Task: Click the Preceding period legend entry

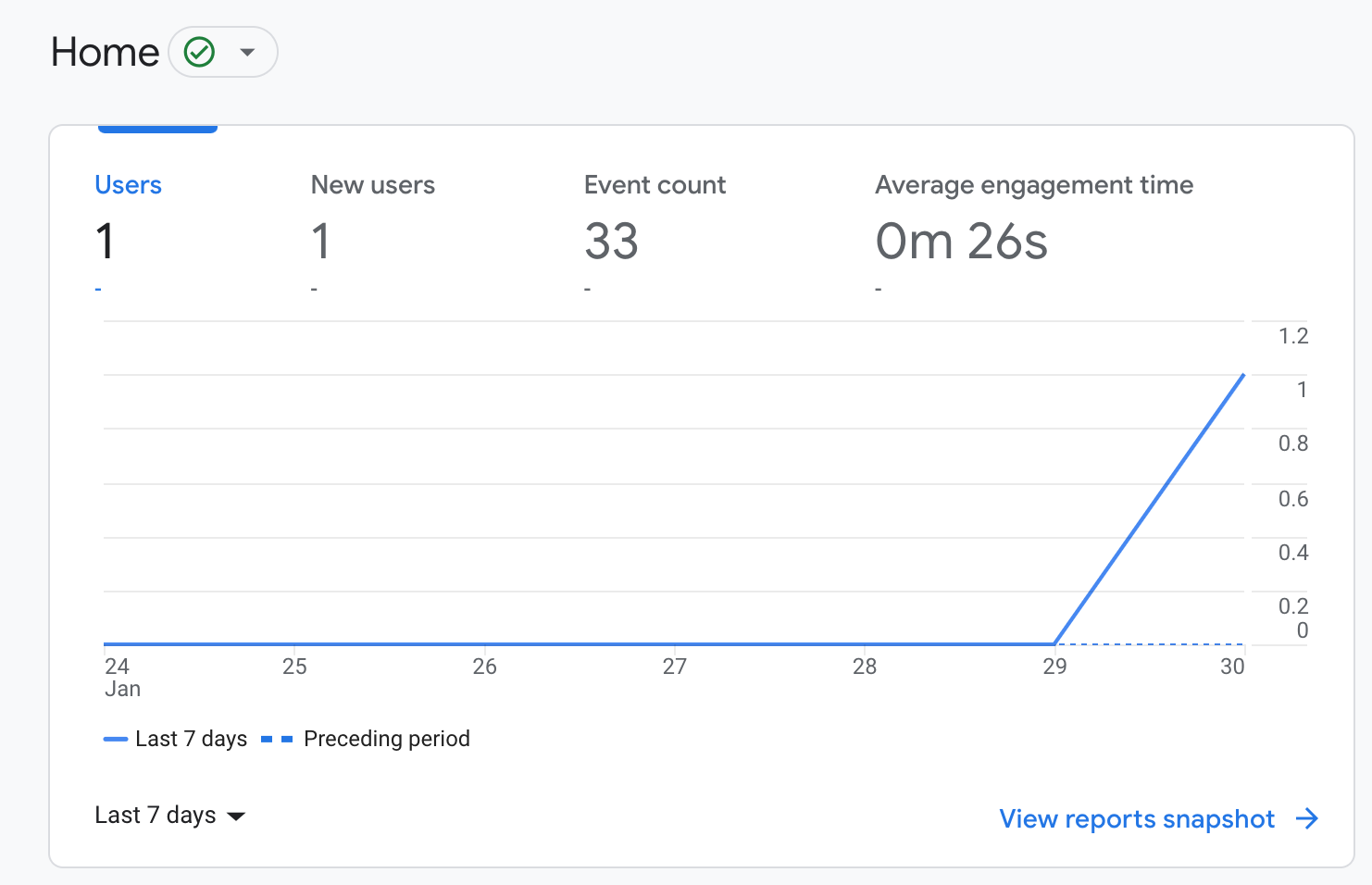Action: (x=367, y=739)
